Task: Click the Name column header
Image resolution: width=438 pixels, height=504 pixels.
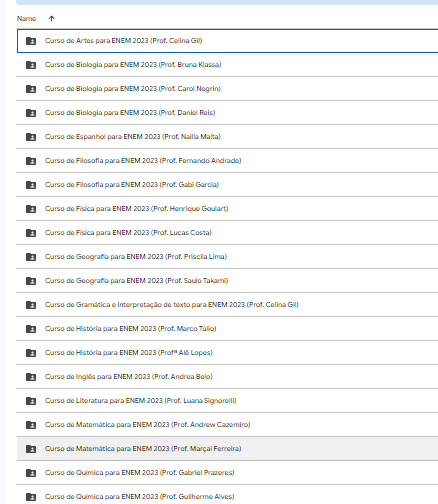Action: point(26,19)
